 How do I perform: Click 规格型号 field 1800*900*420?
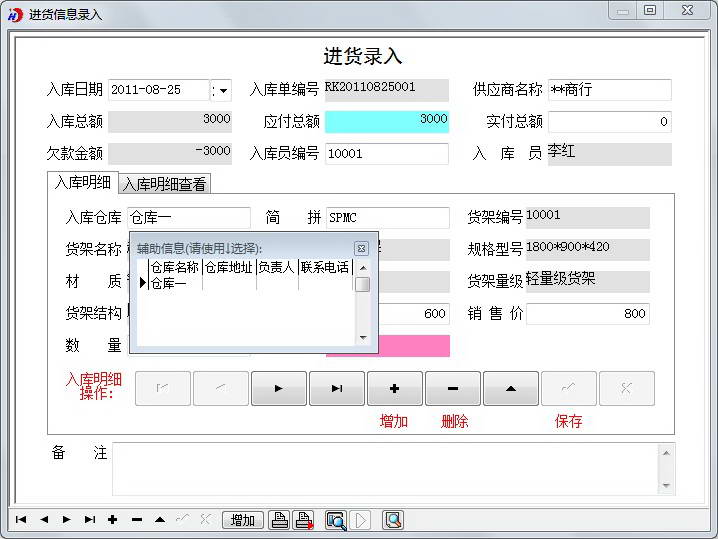(588, 250)
